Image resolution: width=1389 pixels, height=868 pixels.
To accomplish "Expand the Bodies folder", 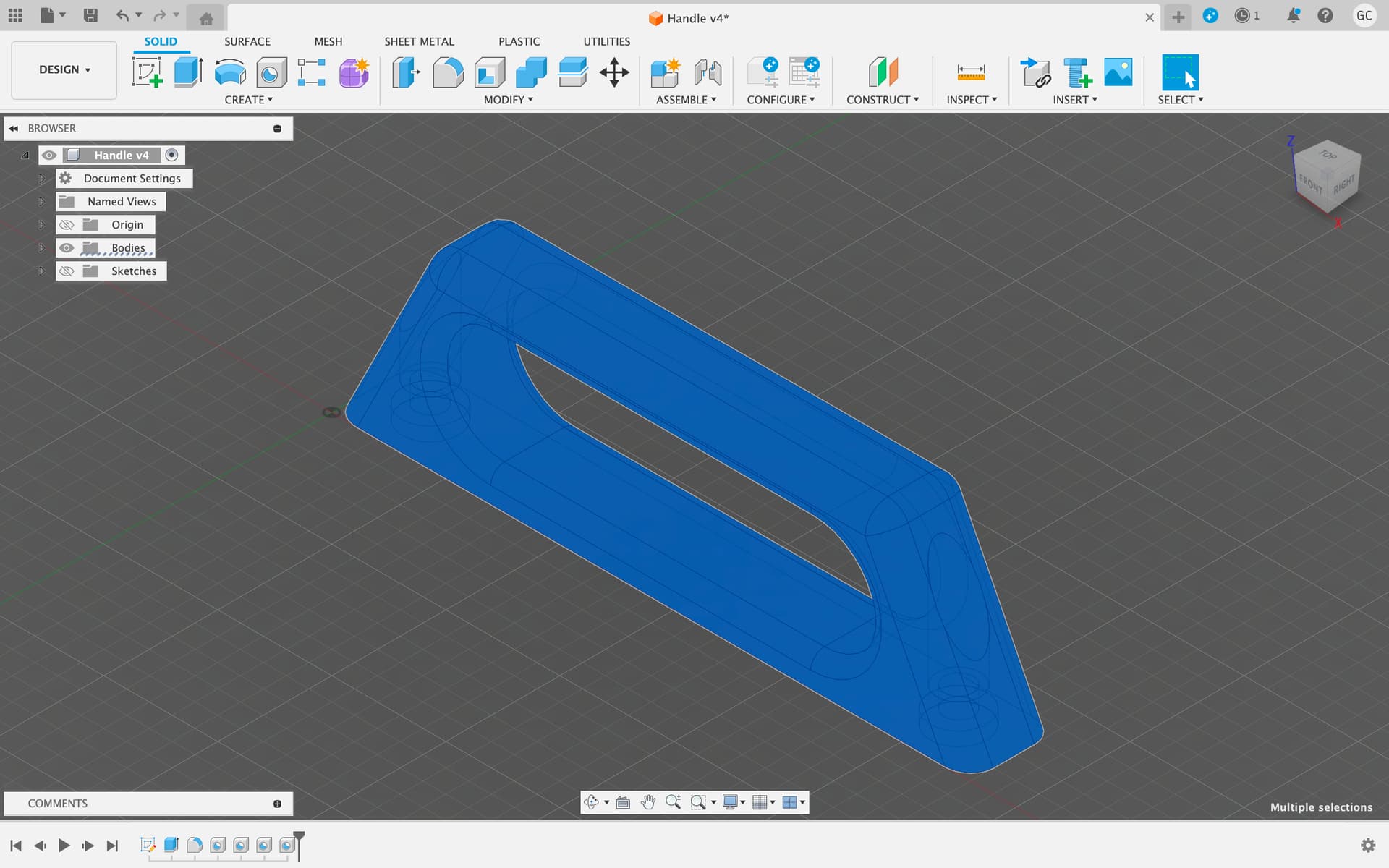I will pyautogui.click(x=41, y=248).
